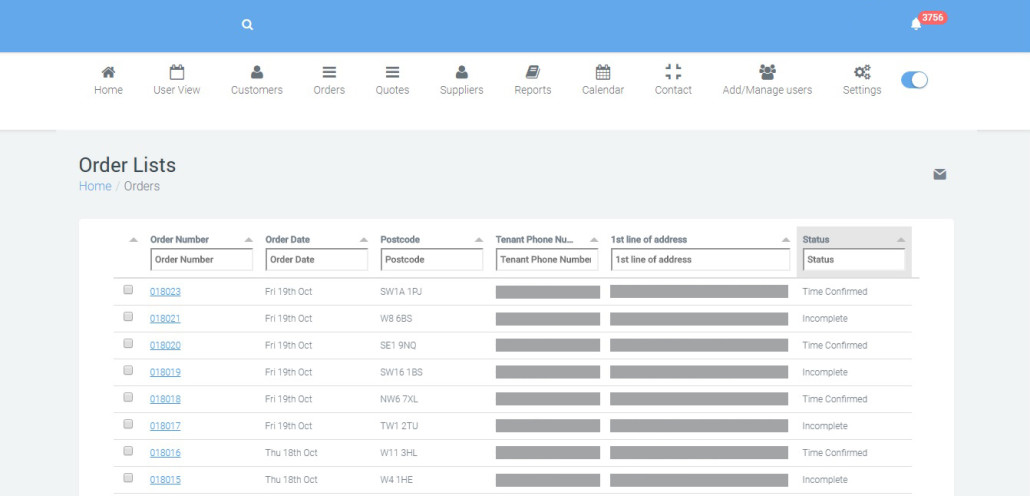Open the Calendar menu label
The width and height of the screenshot is (1030, 496).
(603, 90)
